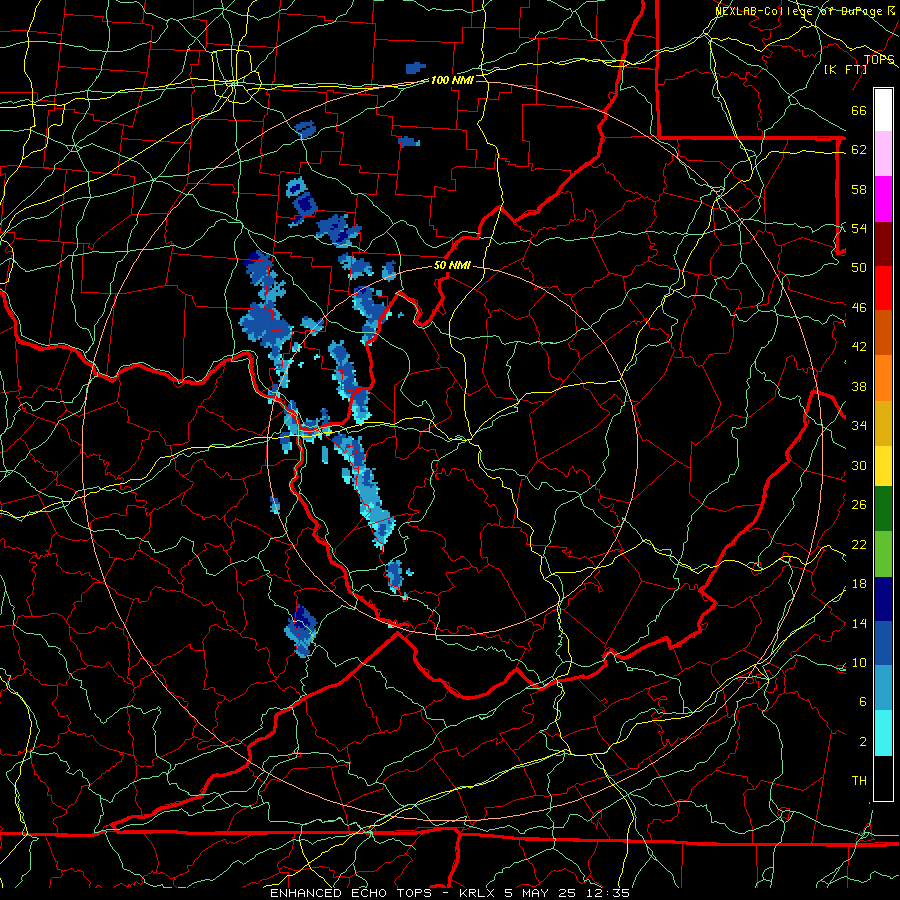This screenshot has width=900, height=900.
Task: Click legend value '30'
Action: 859,465
